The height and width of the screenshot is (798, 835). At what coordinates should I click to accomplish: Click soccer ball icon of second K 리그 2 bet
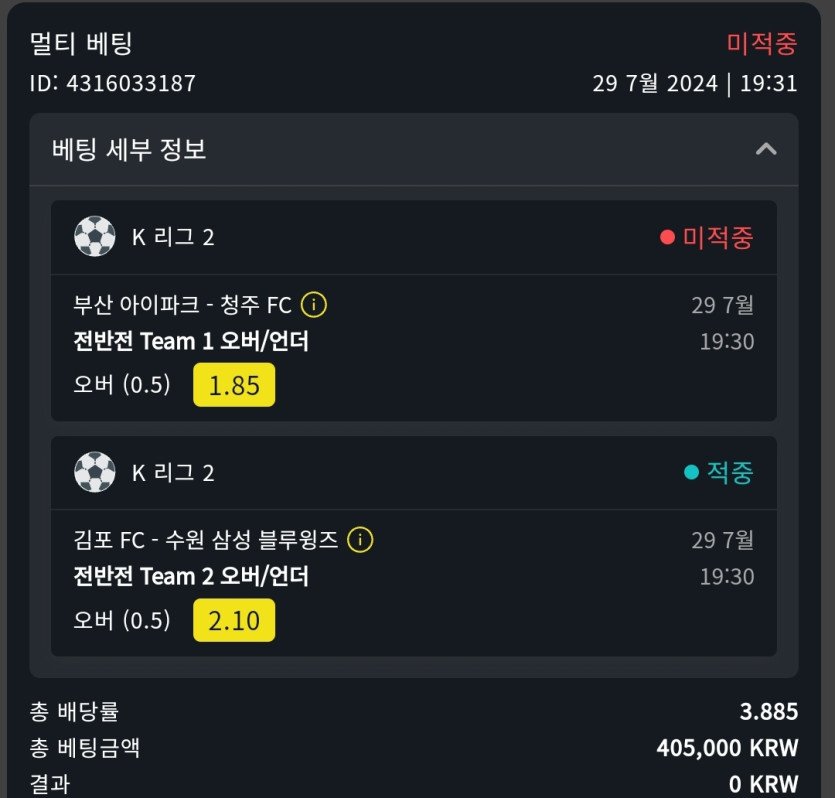[x=95, y=472]
